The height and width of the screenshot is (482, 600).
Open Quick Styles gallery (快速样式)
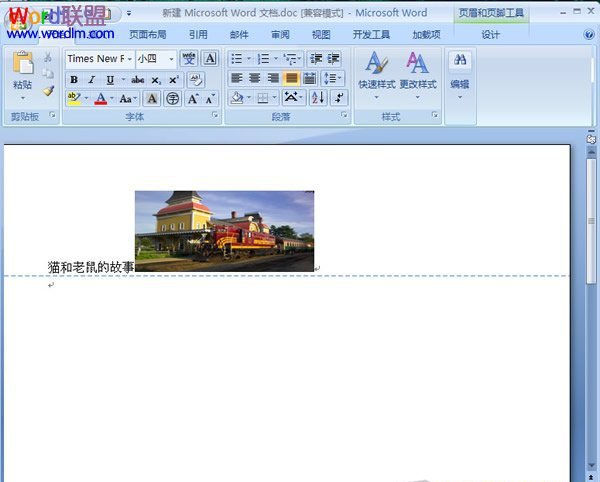coord(377,75)
